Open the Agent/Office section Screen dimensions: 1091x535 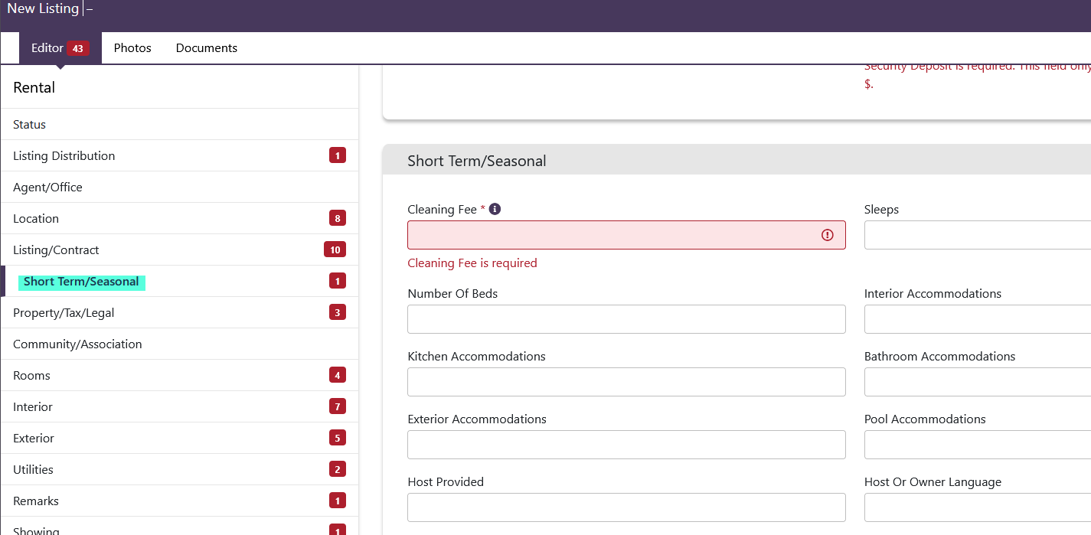(x=48, y=187)
